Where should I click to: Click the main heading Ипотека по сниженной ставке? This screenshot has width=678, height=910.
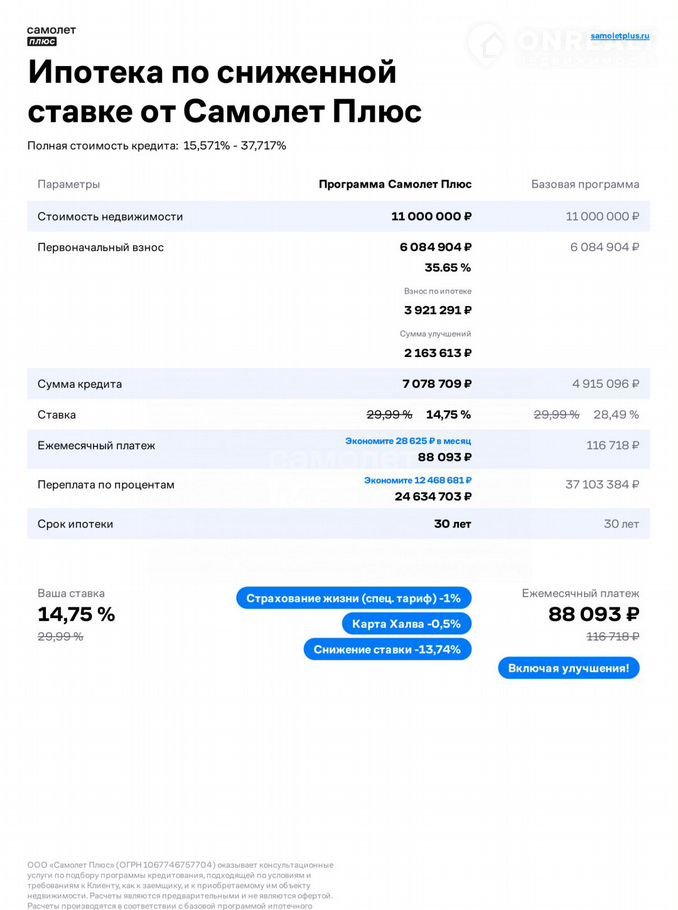[225, 91]
